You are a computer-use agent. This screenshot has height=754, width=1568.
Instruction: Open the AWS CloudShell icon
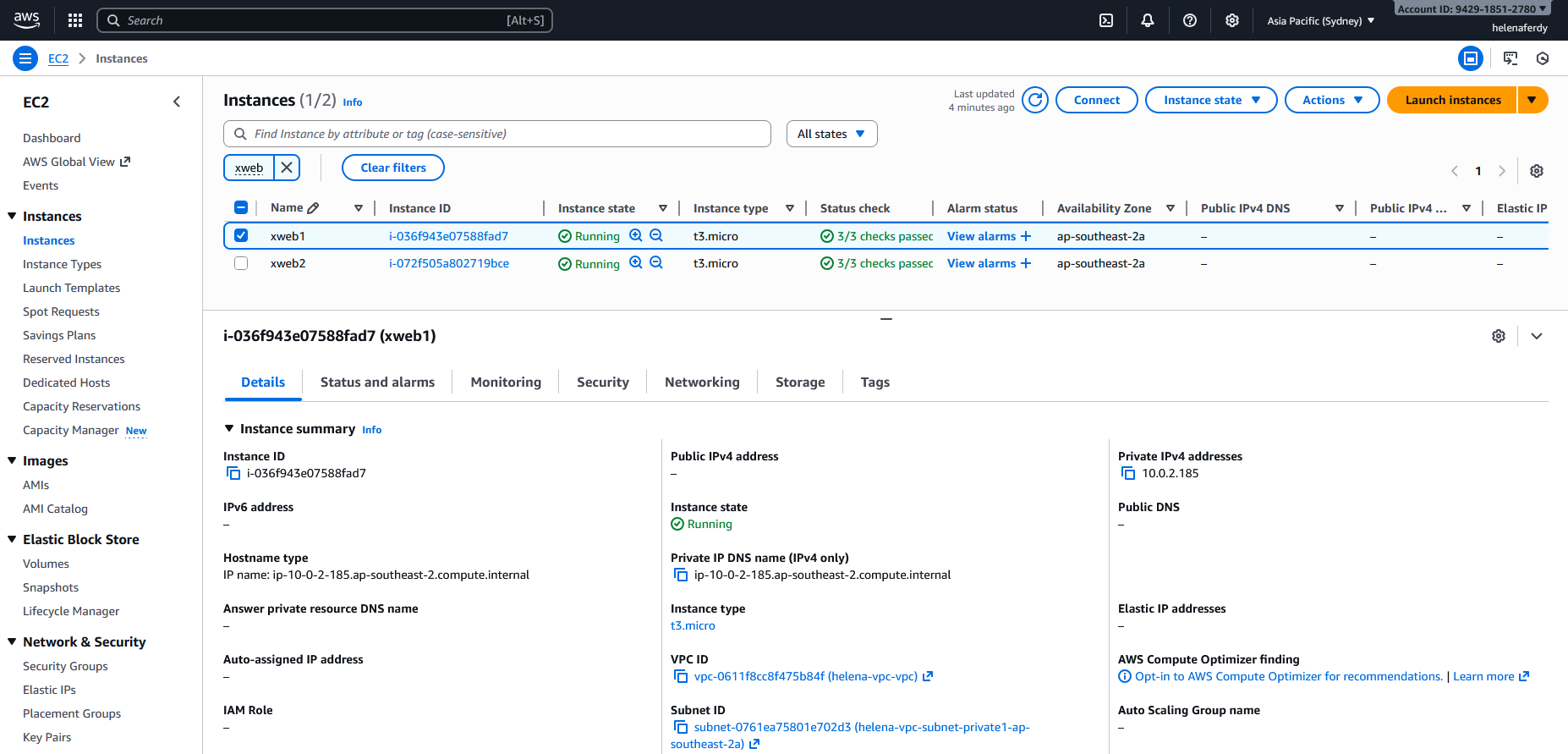point(1105,20)
